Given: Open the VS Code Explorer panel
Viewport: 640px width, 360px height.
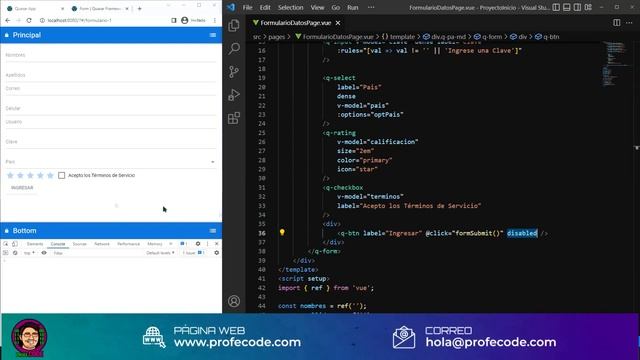Looking at the screenshot, I should (x=234, y=25).
